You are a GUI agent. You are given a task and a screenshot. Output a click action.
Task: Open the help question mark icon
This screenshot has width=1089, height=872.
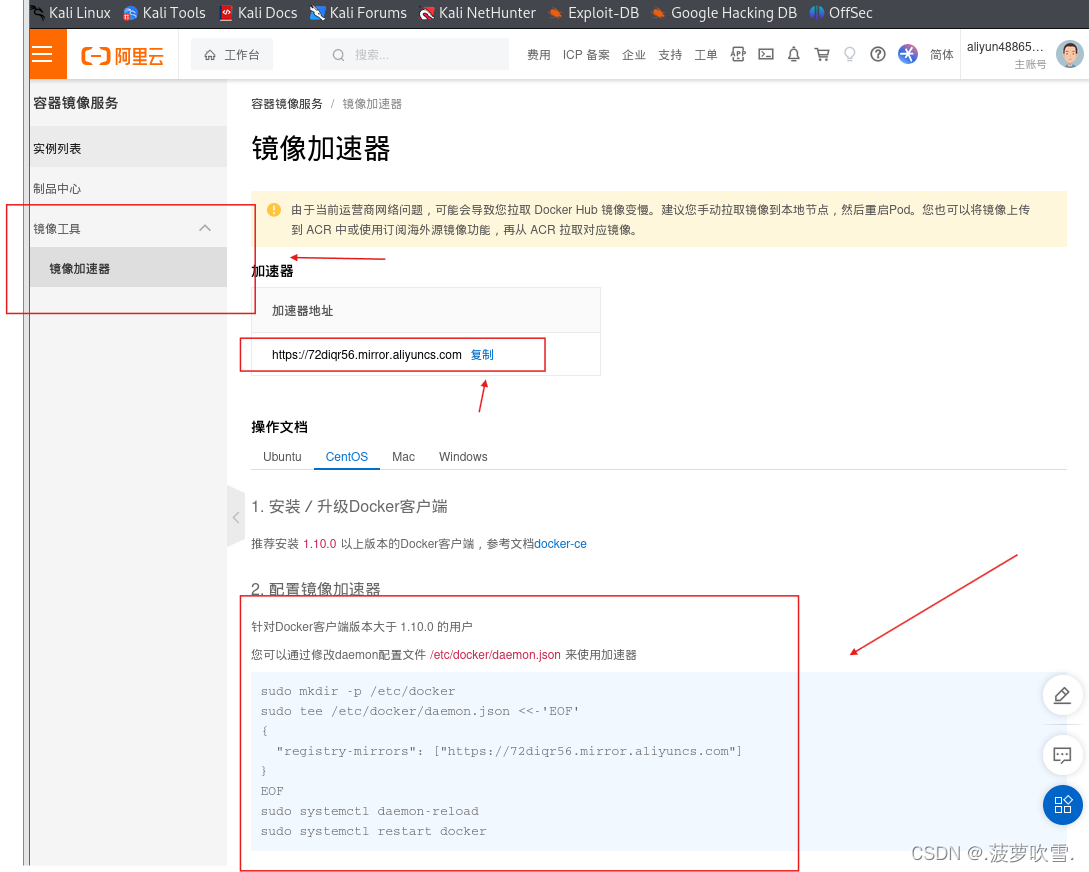coord(878,54)
